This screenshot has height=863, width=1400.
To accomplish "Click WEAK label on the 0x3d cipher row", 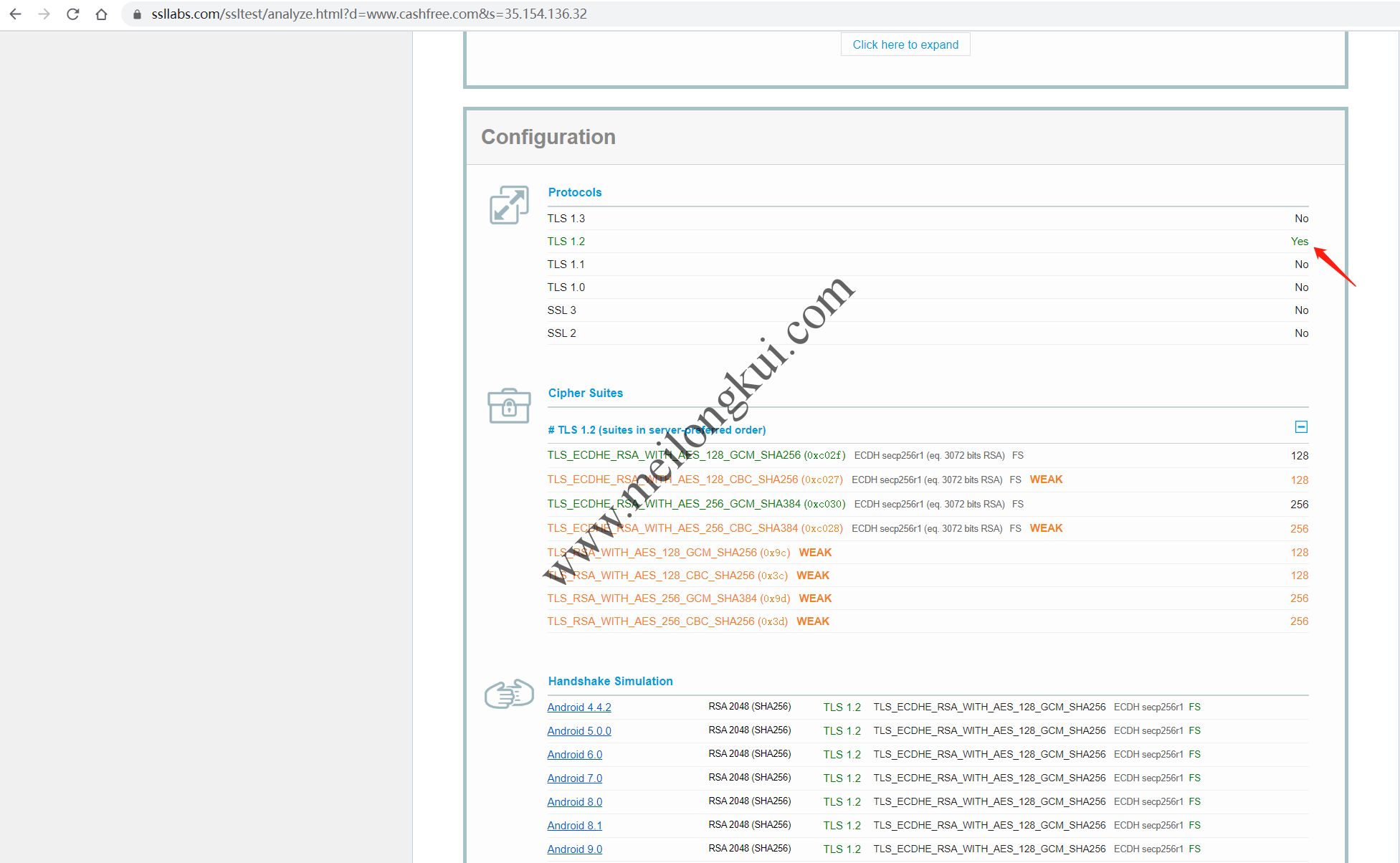I will coord(813,621).
